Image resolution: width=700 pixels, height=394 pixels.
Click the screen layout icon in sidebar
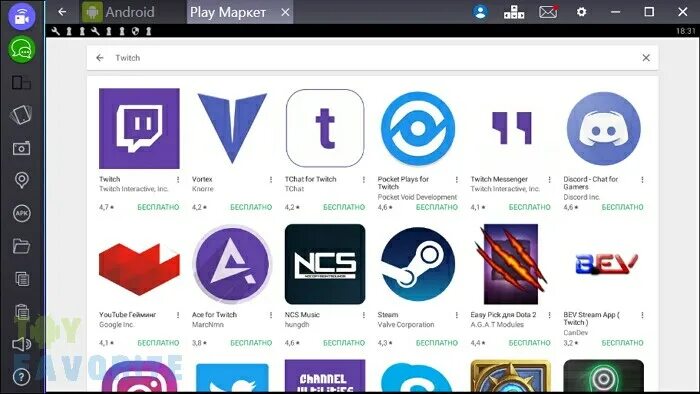21,83
